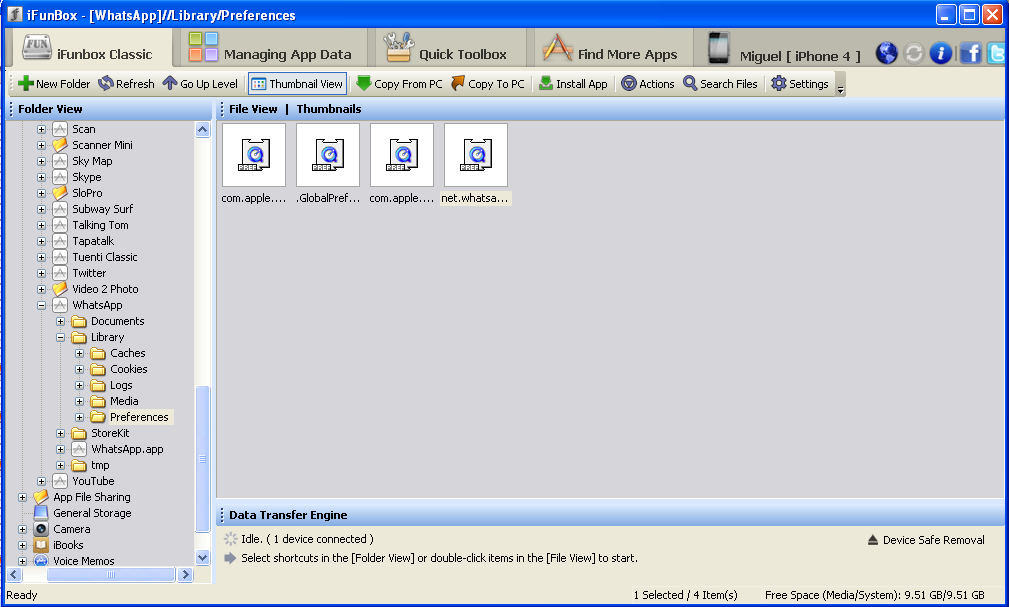Select iBooks in folder tree
Screen dimensions: 1009x607
[68, 545]
